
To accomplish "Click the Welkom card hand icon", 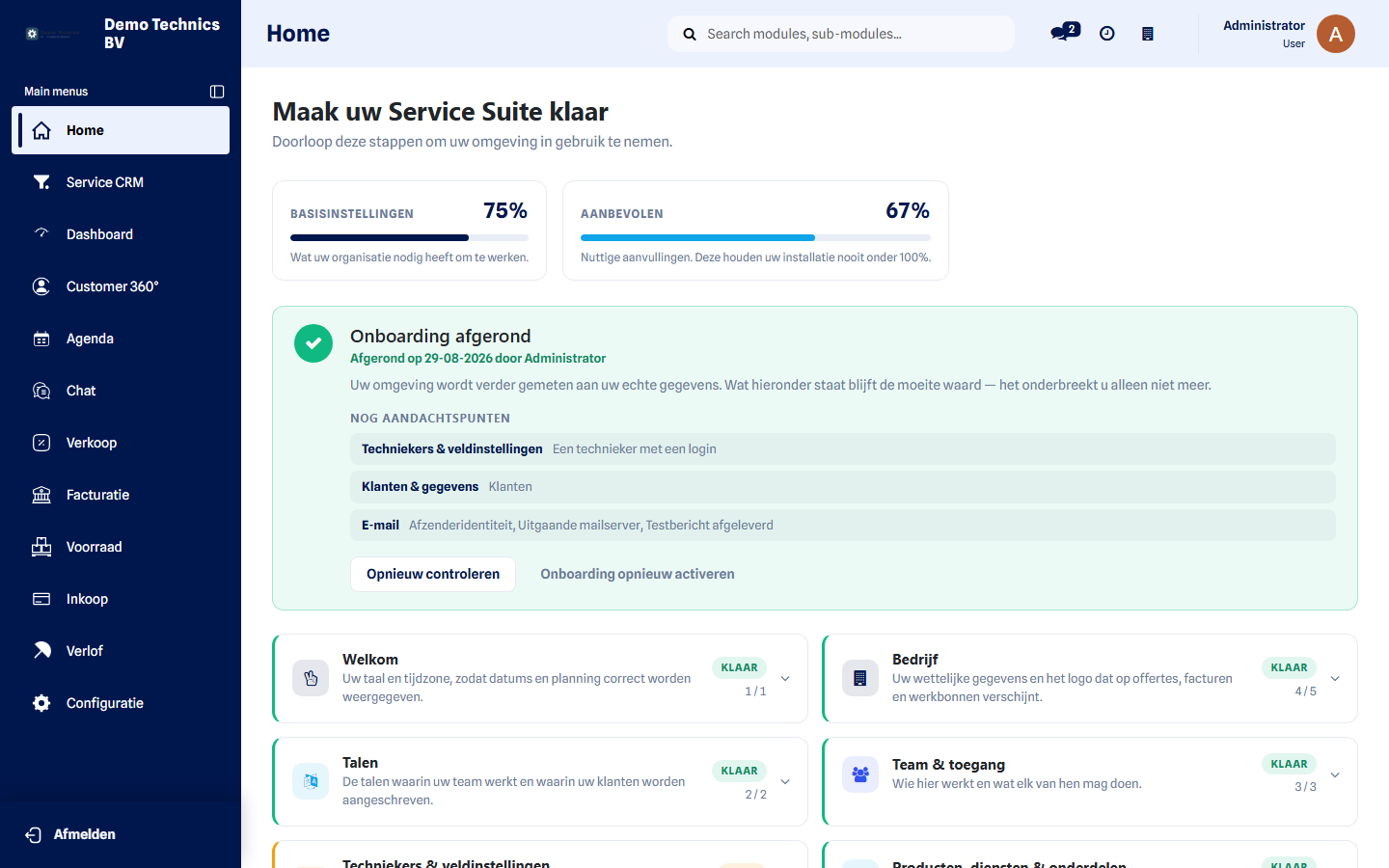I will [x=311, y=678].
